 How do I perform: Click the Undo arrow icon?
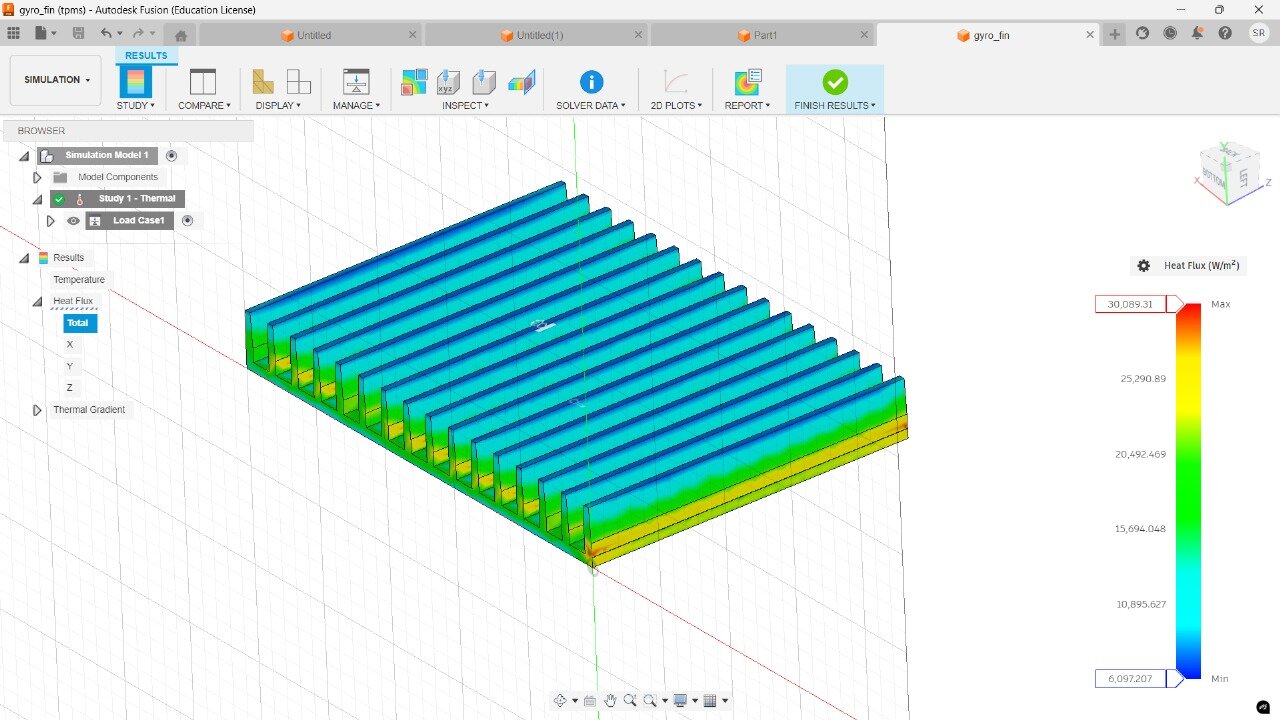pyautogui.click(x=106, y=33)
